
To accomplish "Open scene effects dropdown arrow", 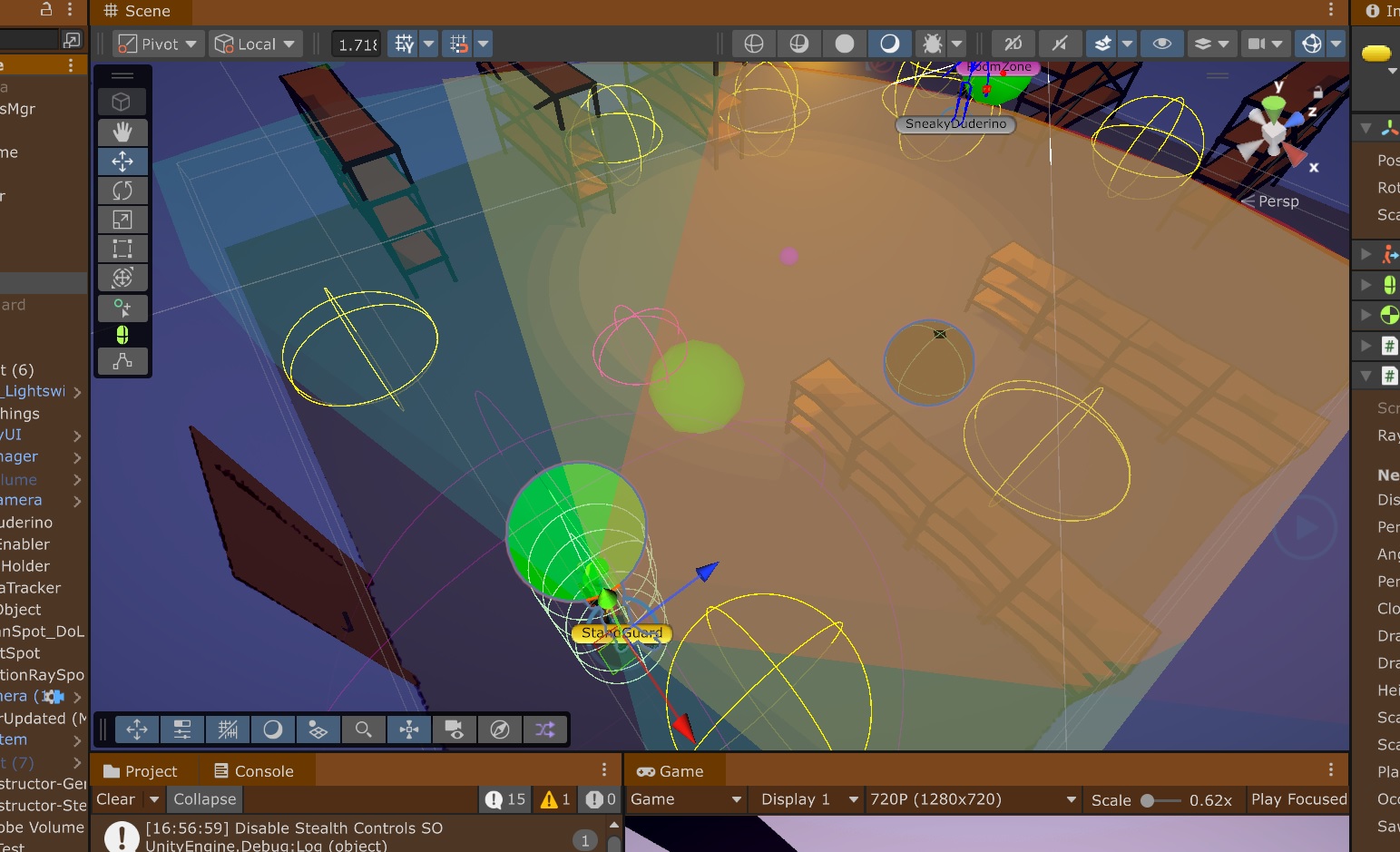I will pyautogui.click(x=1128, y=44).
